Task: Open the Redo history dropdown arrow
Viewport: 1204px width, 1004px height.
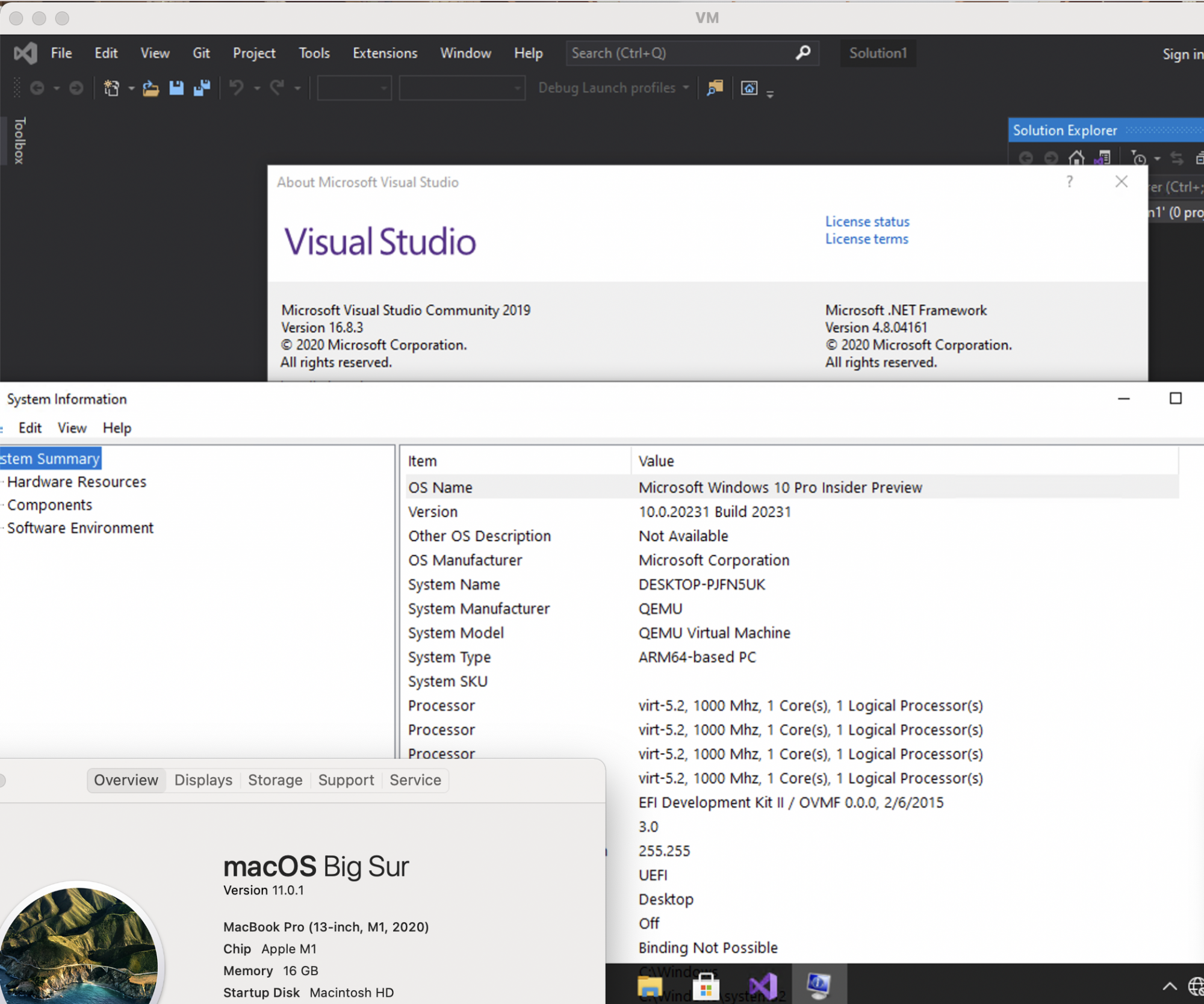Action: coord(297,88)
